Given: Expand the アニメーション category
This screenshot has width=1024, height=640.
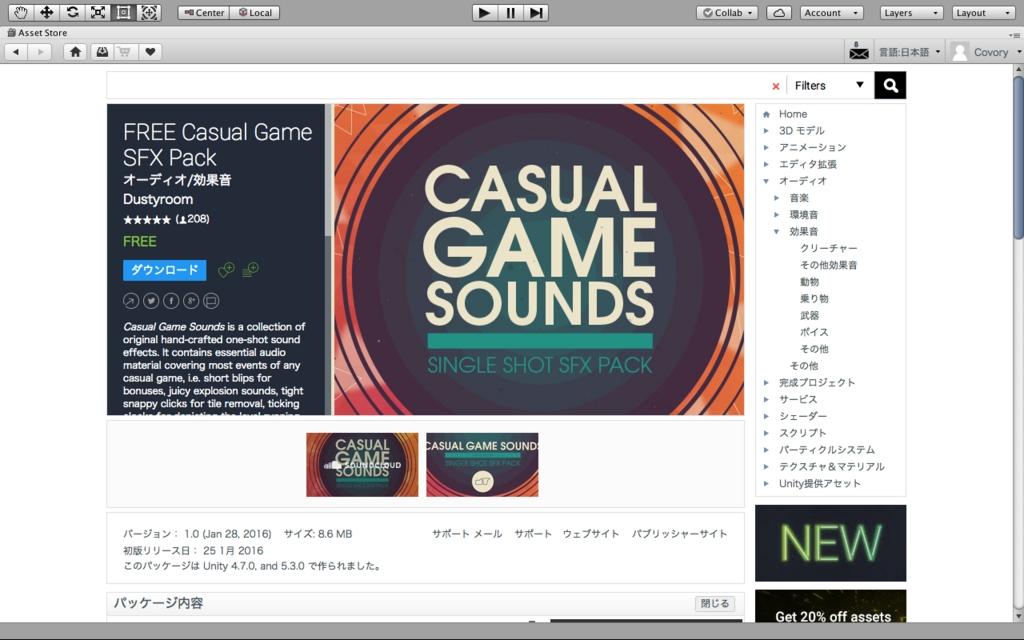Looking at the screenshot, I should click(x=767, y=148).
